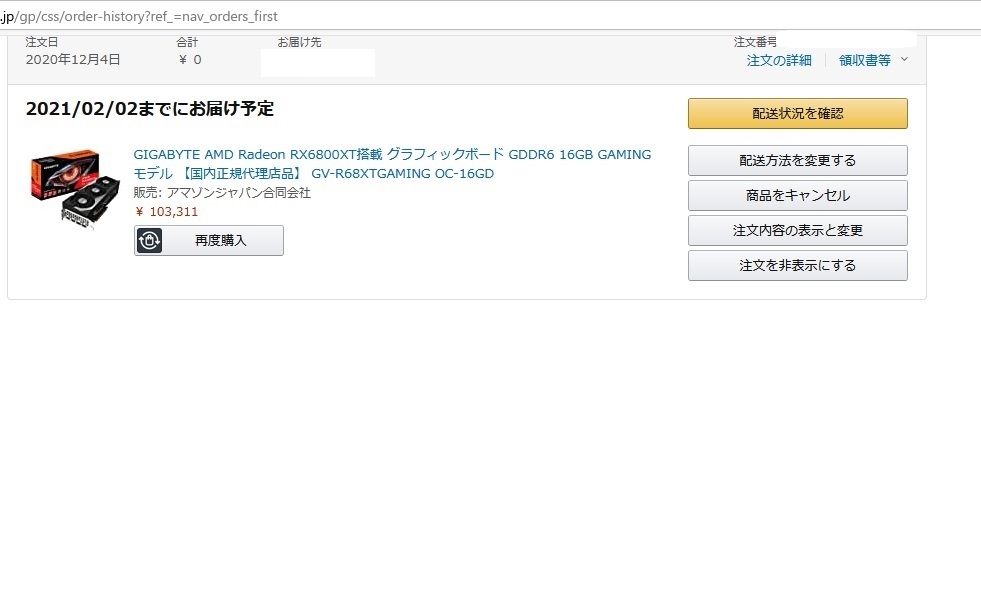Image resolution: width=981 pixels, height=589 pixels.
Task: Click the 再度購入 button label
Action: click(220, 241)
